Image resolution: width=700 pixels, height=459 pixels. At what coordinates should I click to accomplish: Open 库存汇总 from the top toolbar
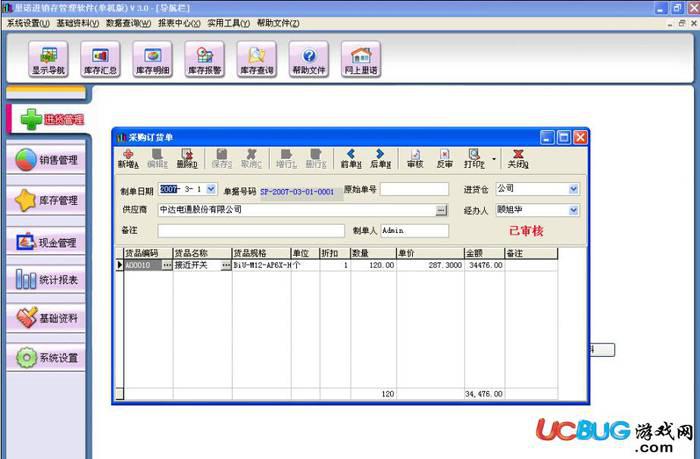point(100,59)
